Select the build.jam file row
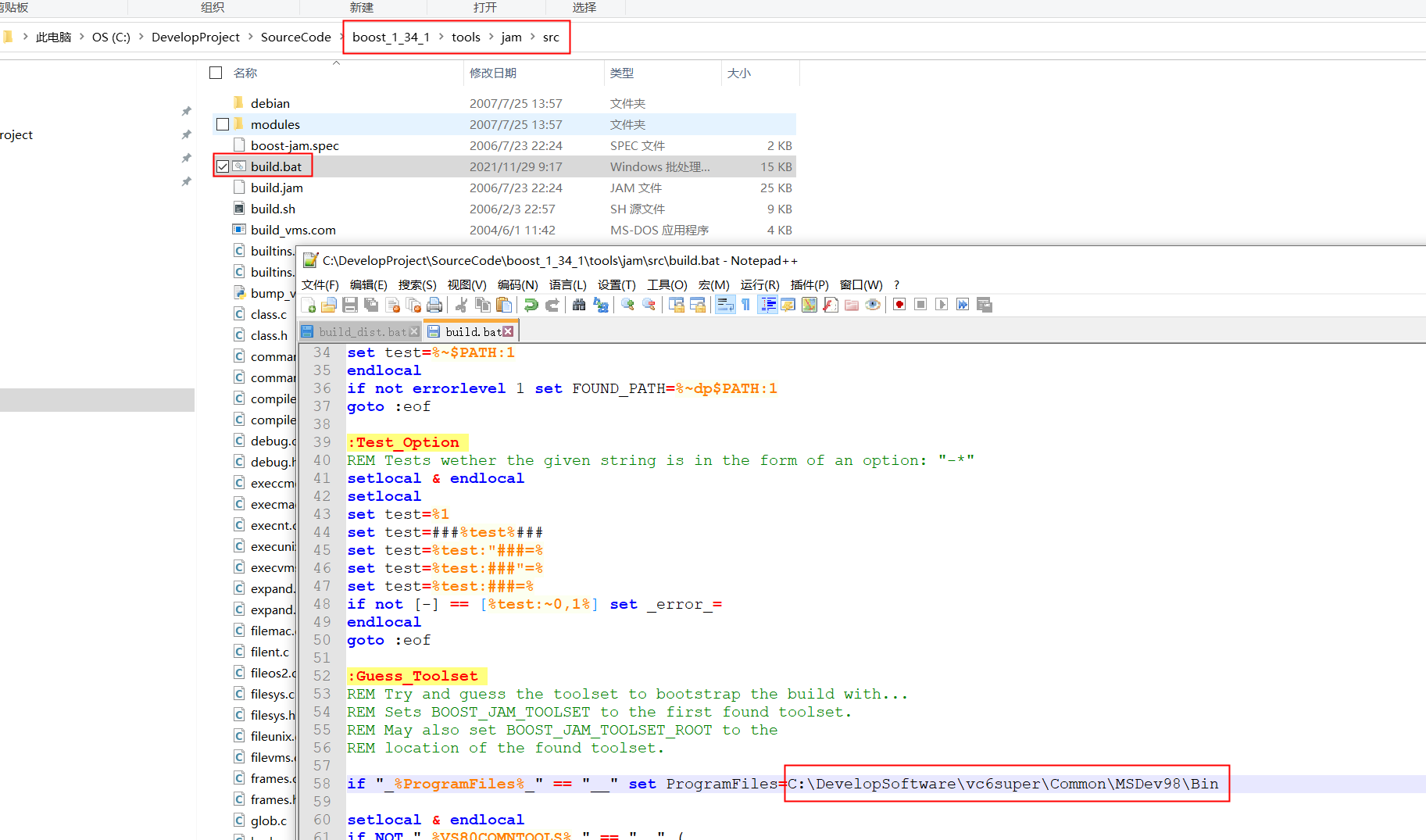The height and width of the screenshot is (840, 1426). [x=505, y=188]
